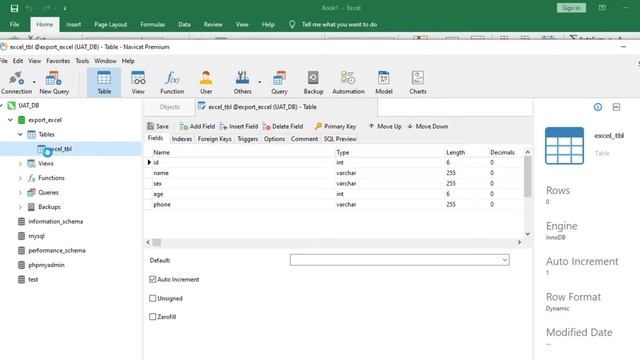Insert Field above selected row
The image size is (640, 360).
click(x=239, y=126)
